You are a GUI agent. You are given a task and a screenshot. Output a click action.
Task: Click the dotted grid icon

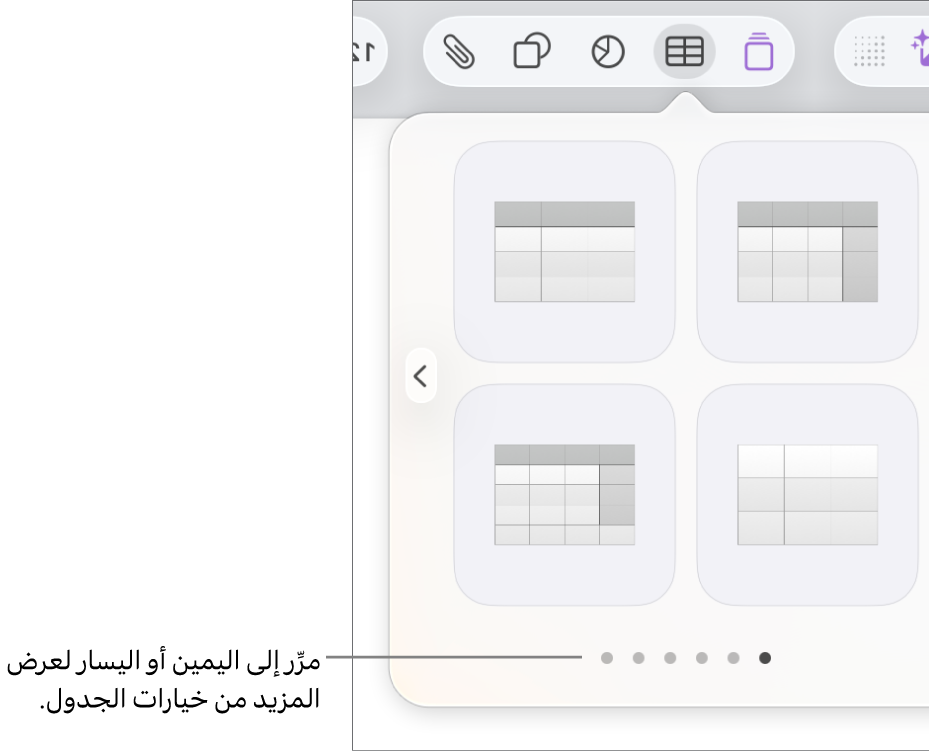coord(869,52)
